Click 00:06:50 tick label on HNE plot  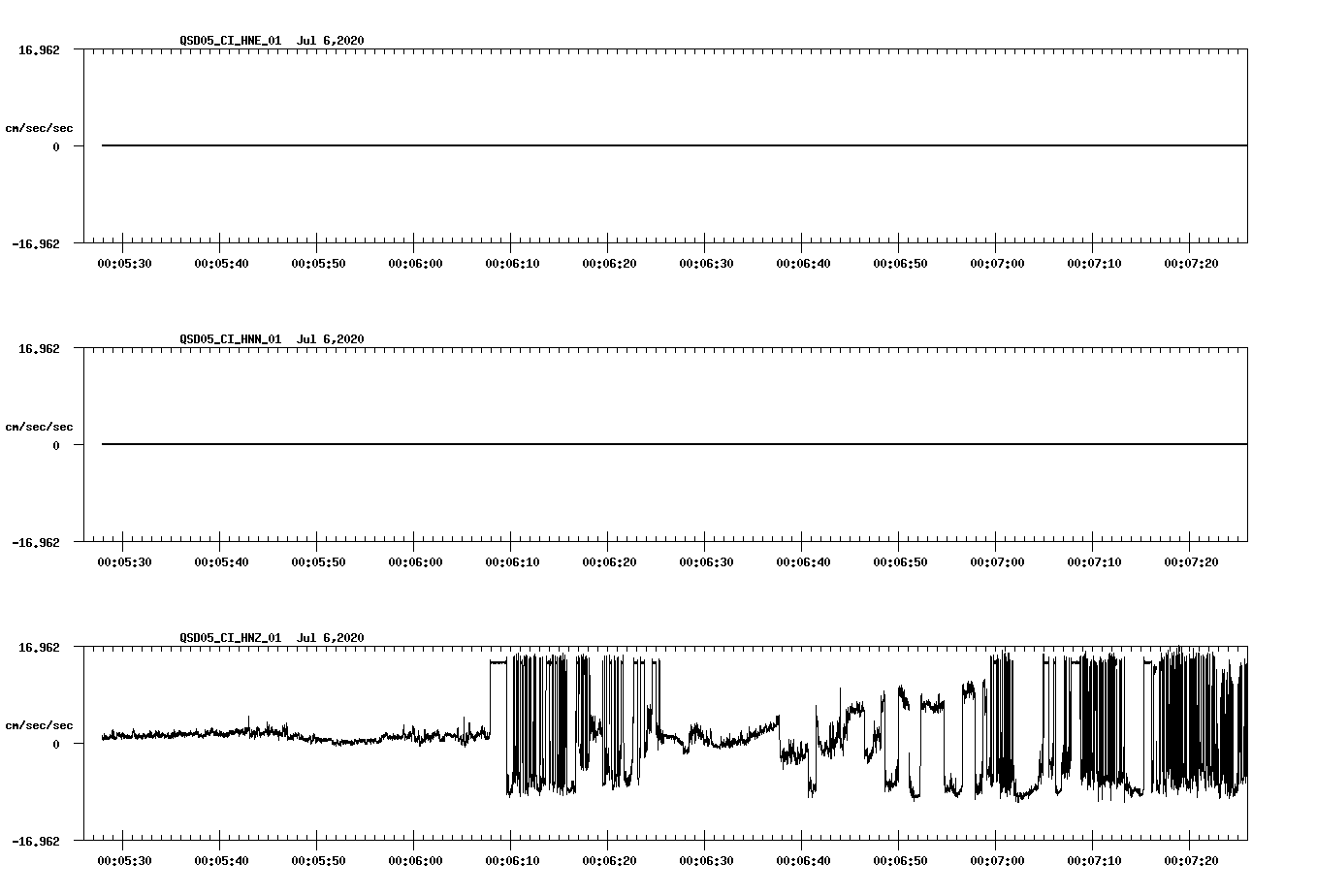pos(900,264)
